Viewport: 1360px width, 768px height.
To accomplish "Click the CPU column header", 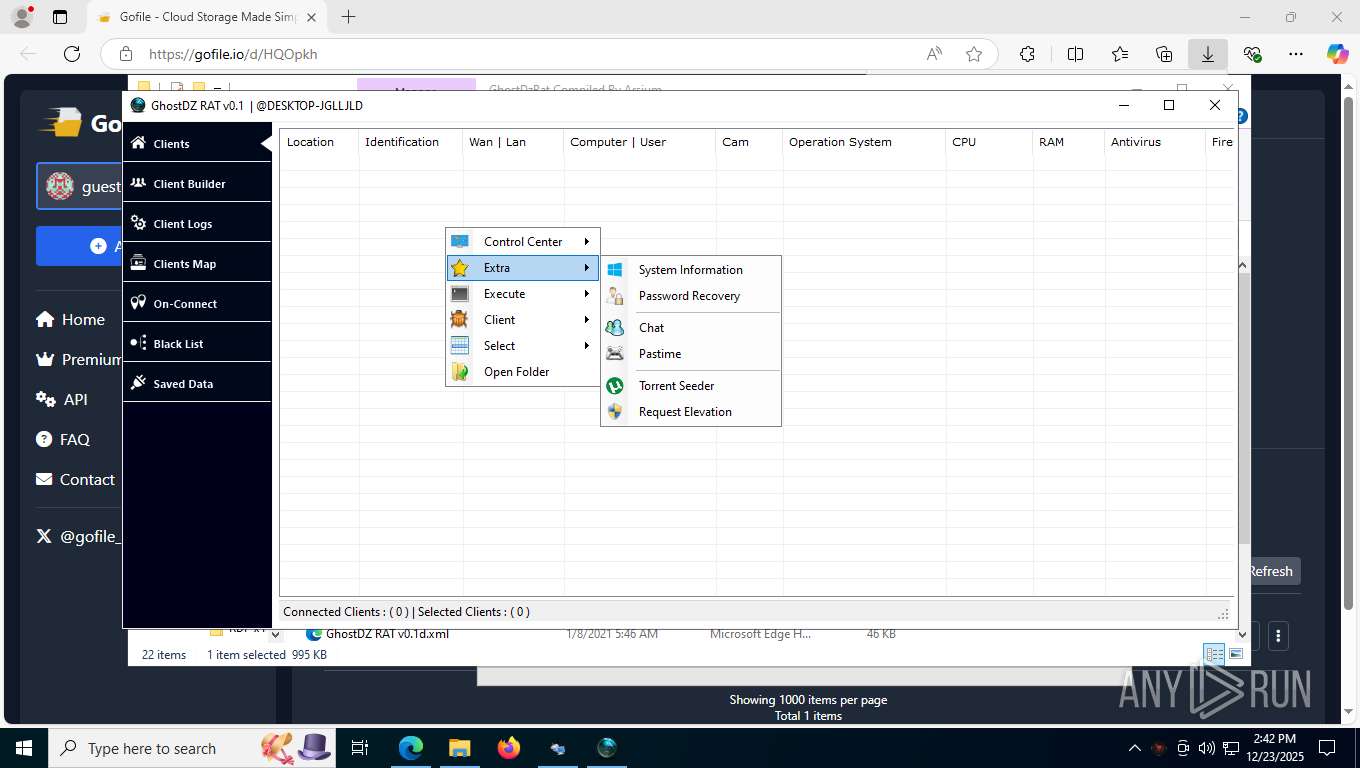I will (x=989, y=142).
